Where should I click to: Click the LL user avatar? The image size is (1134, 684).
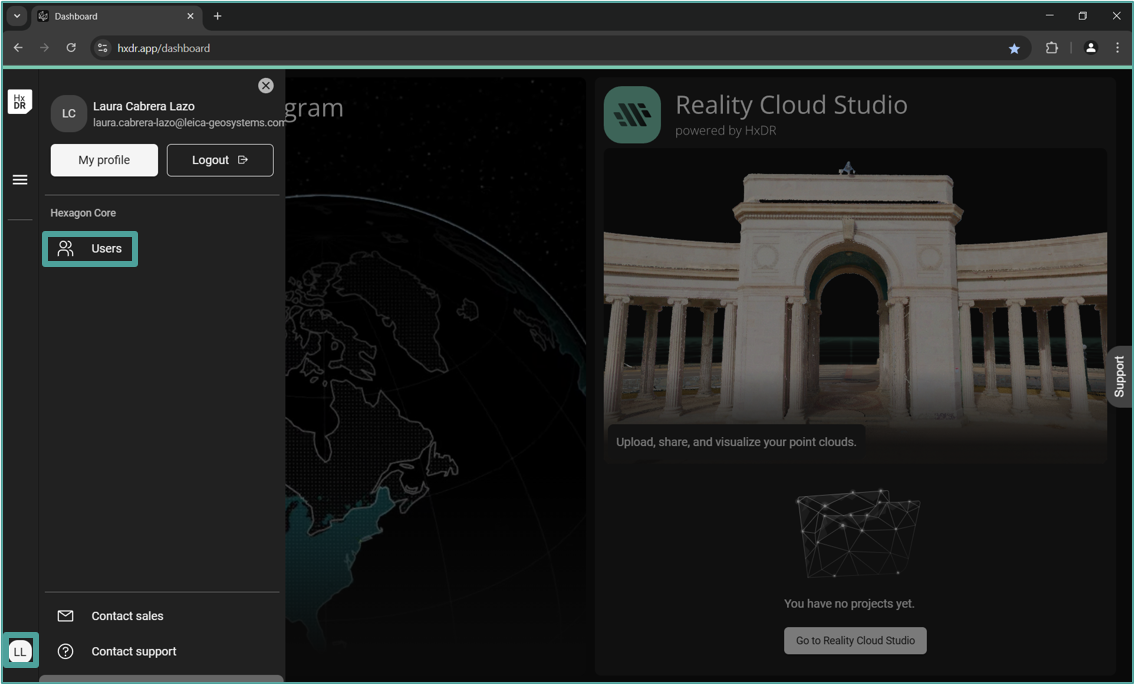[x=20, y=651]
